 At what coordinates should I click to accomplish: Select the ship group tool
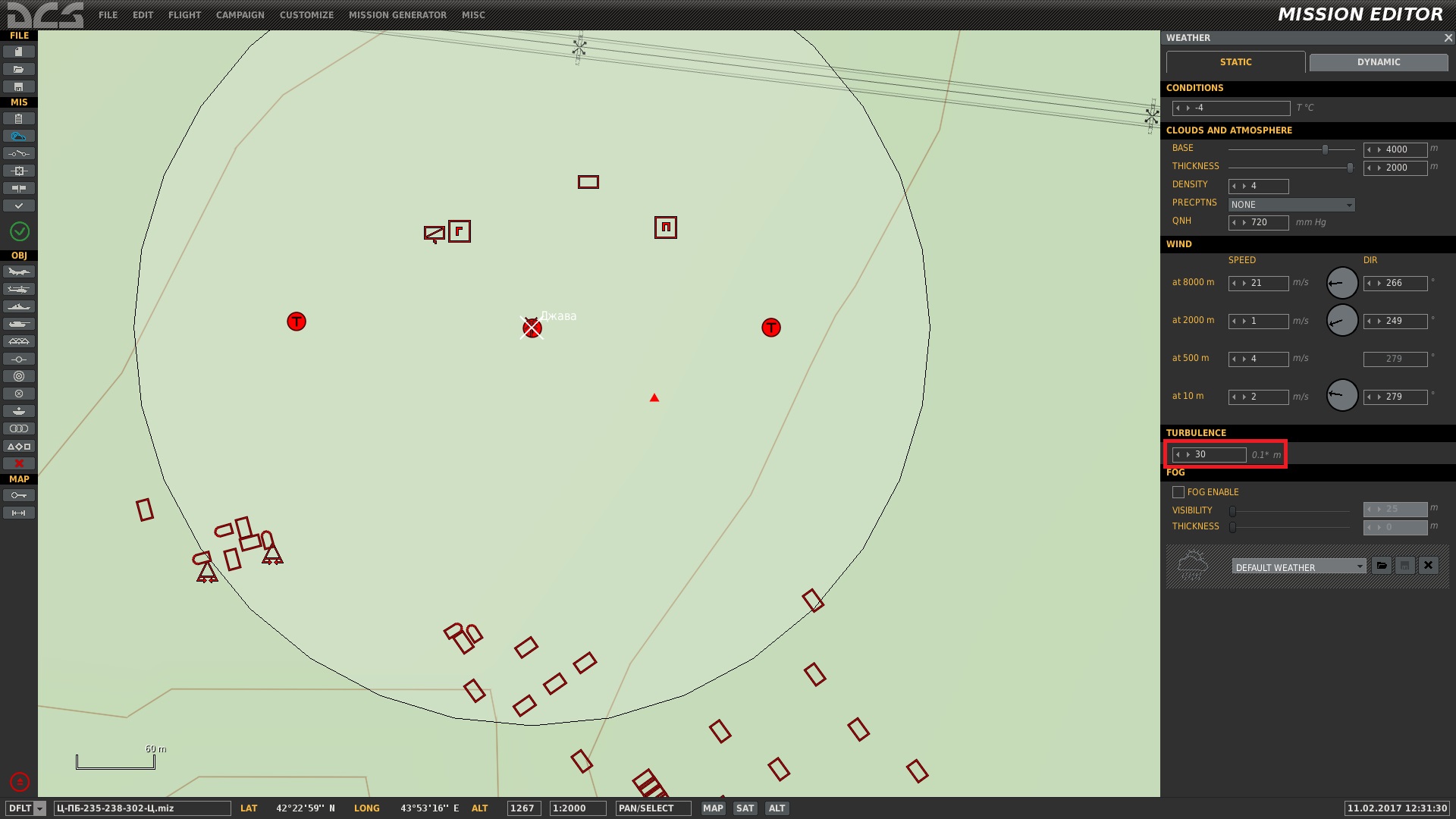tap(19, 306)
